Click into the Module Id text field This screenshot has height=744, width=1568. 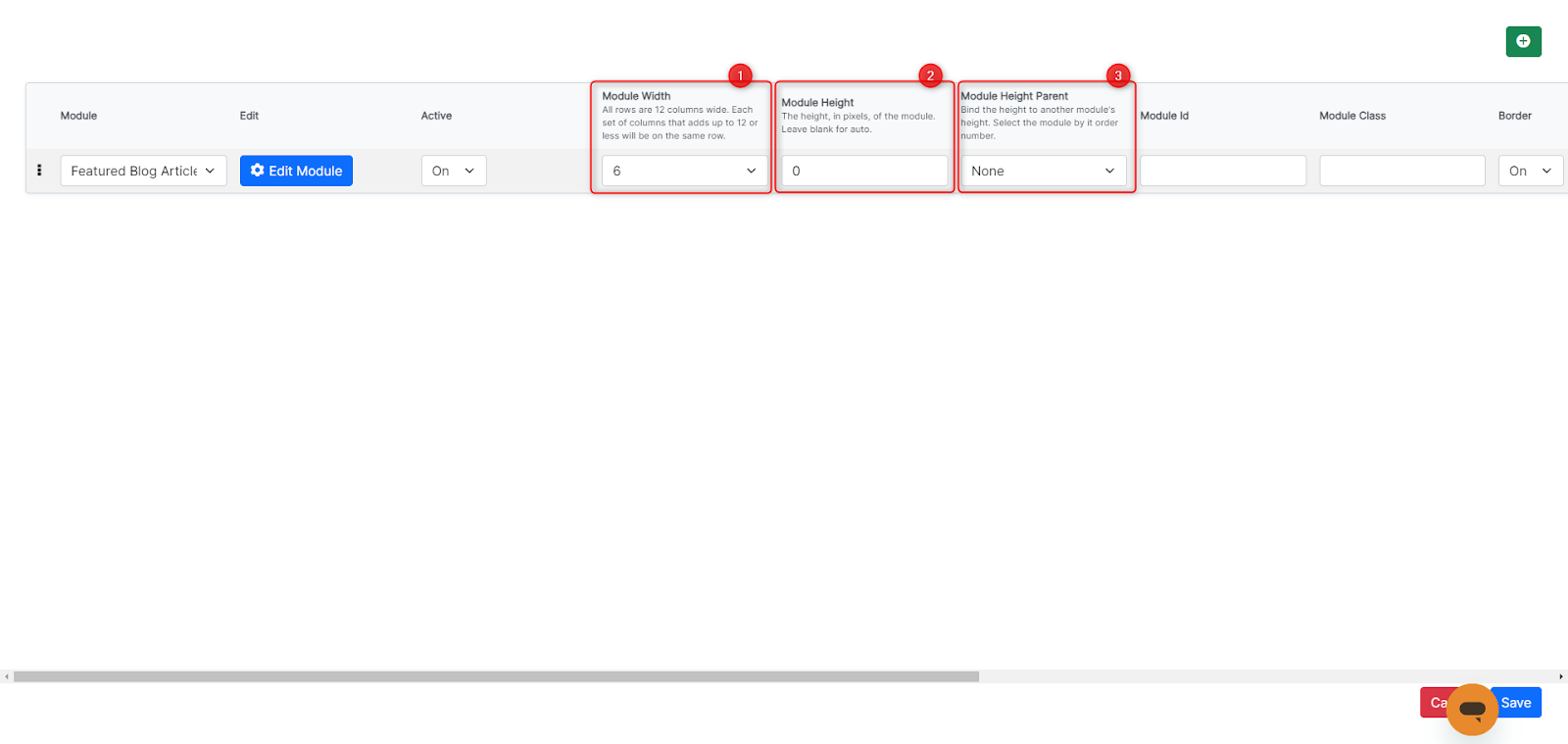(x=1222, y=171)
